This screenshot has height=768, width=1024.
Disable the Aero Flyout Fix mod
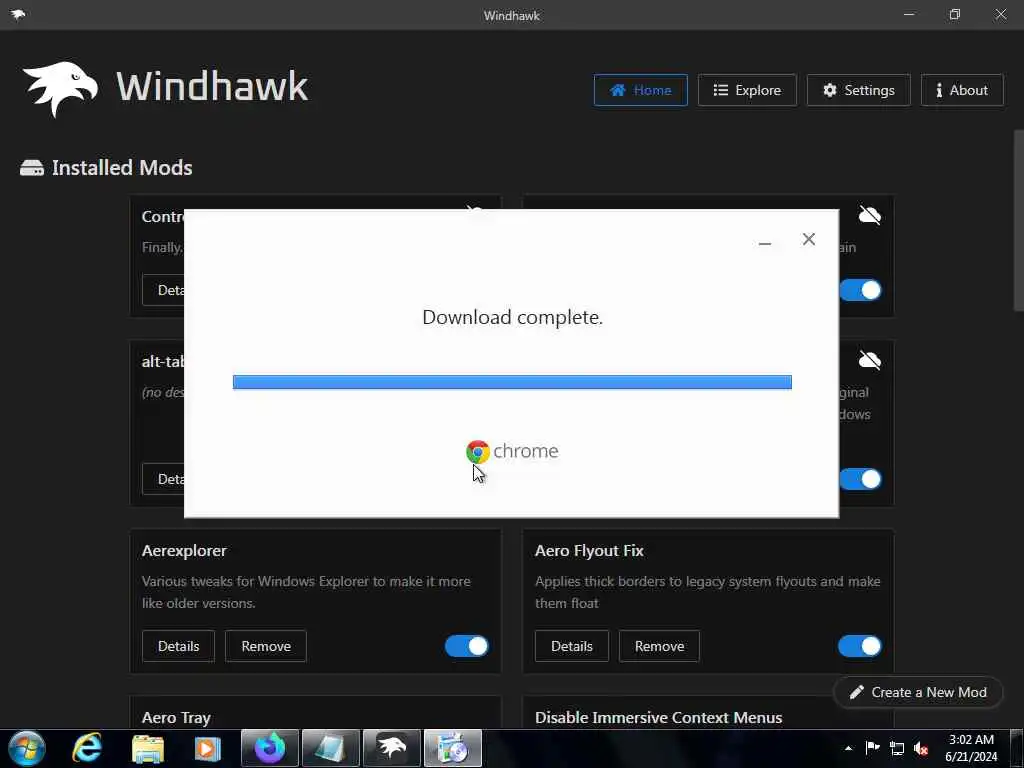pos(859,646)
